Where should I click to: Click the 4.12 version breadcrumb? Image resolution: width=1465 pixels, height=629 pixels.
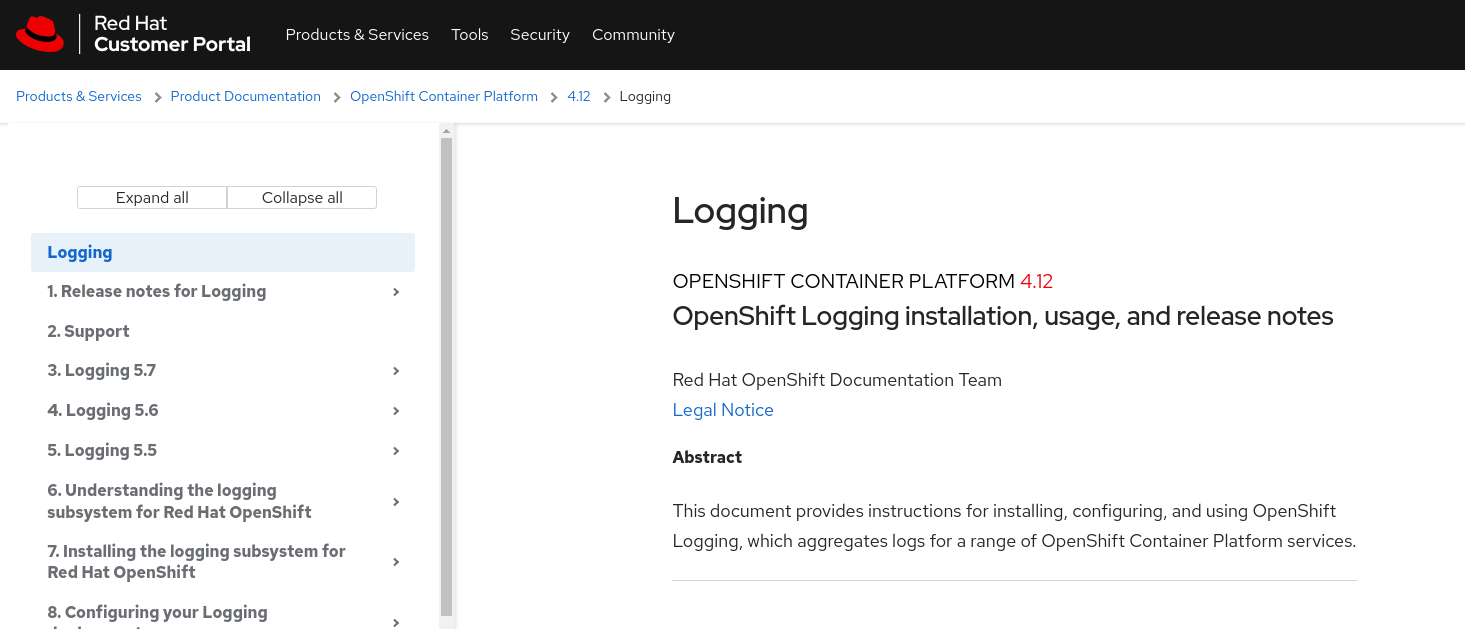[579, 97]
